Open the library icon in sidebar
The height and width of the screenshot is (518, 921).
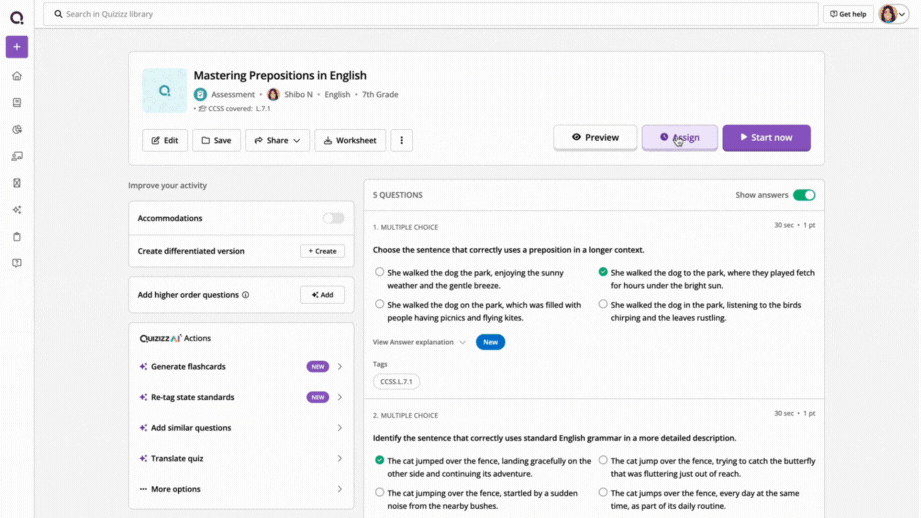click(x=17, y=103)
